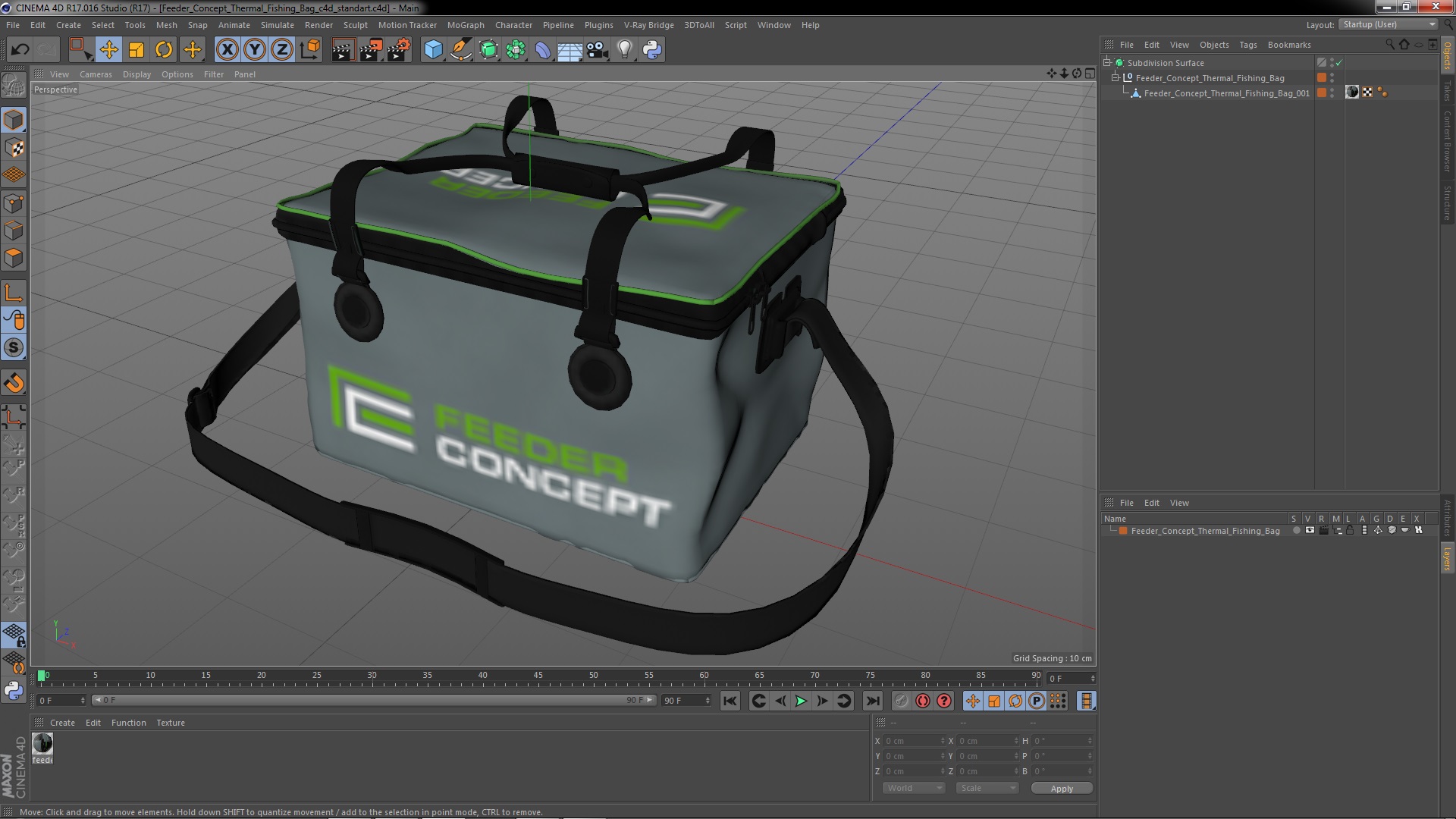This screenshot has width=1456, height=819.
Task: Toggle X axis lock
Action: click(227, 50)
